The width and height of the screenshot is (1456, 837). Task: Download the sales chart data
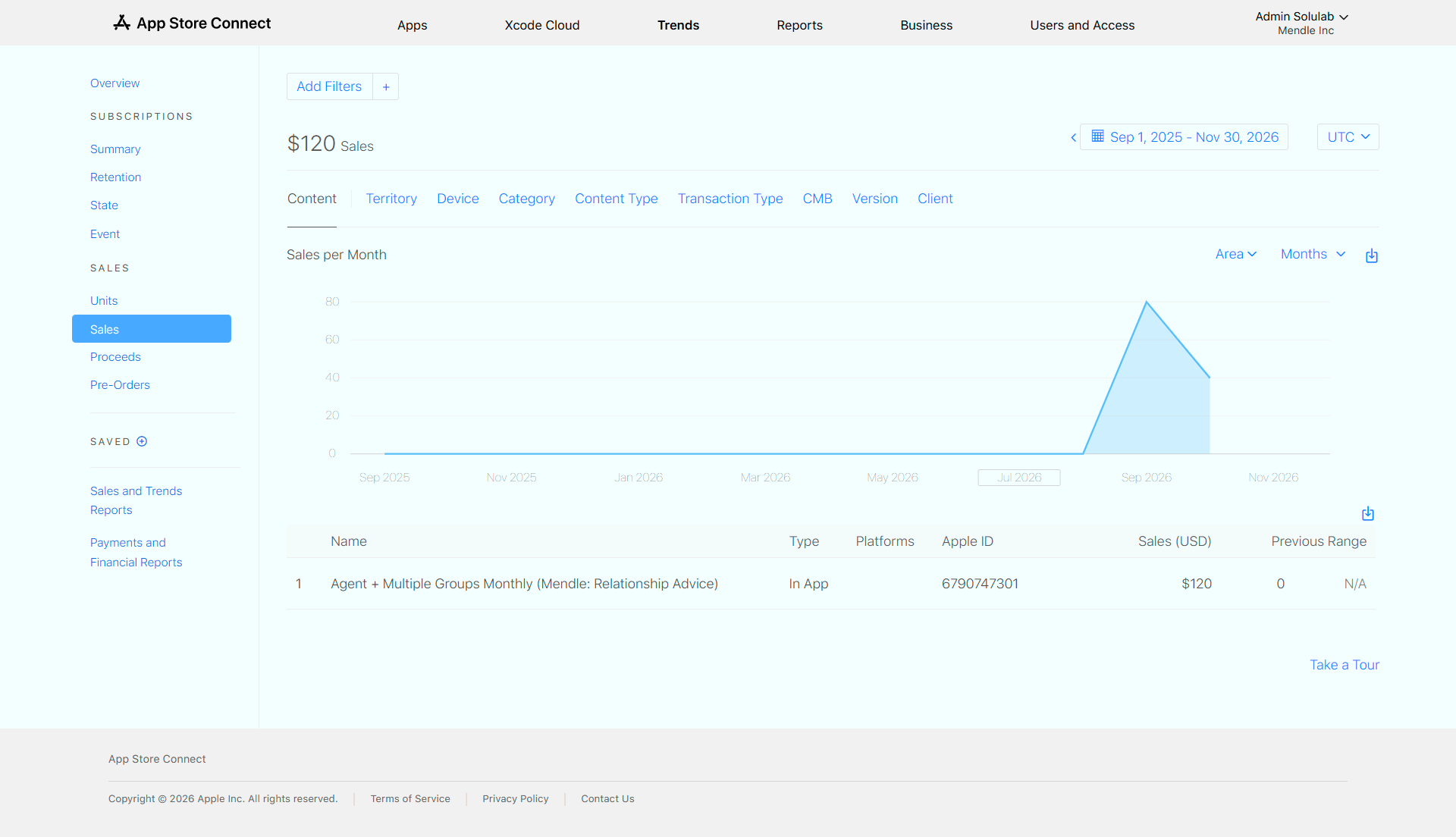1371,255
